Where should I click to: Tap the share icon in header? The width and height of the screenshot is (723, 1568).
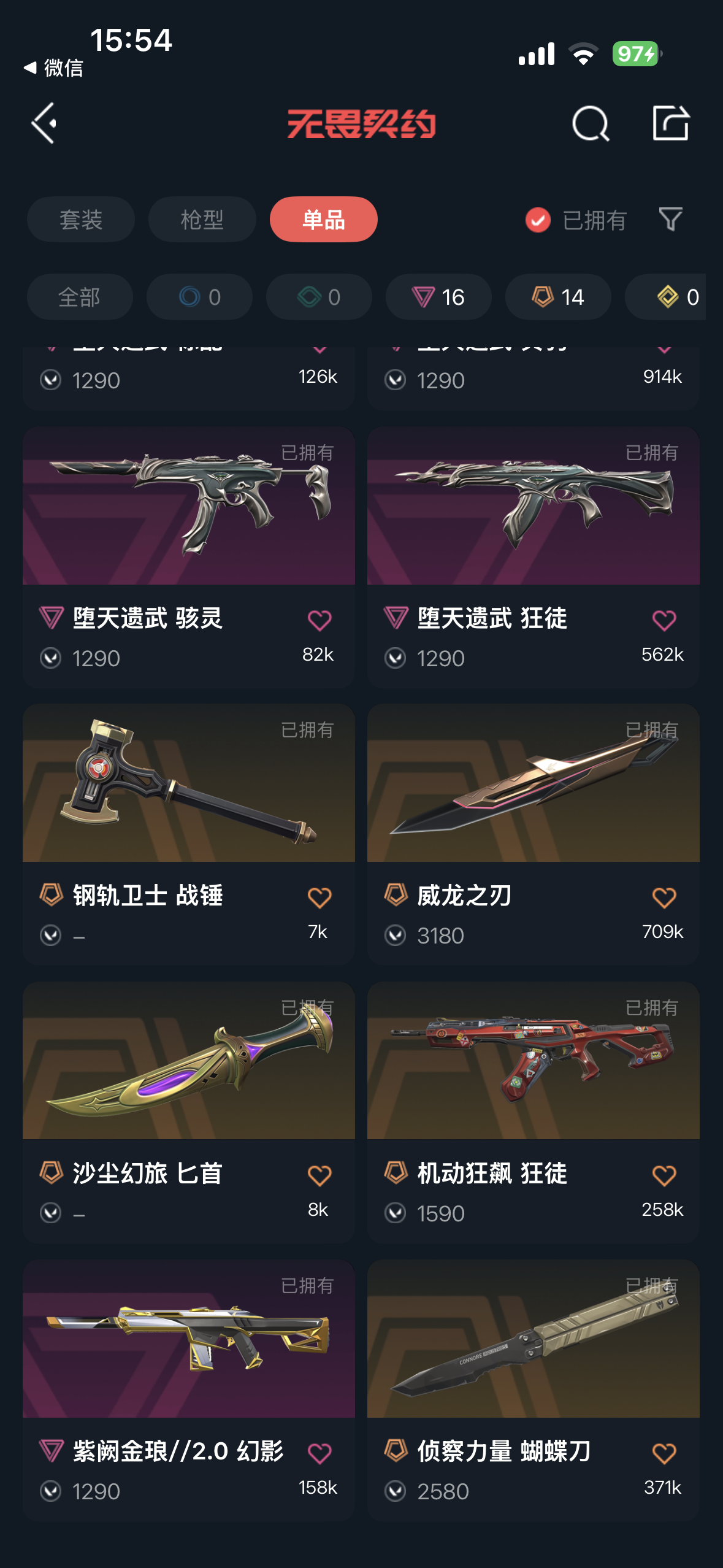click(x=670, y=123)
